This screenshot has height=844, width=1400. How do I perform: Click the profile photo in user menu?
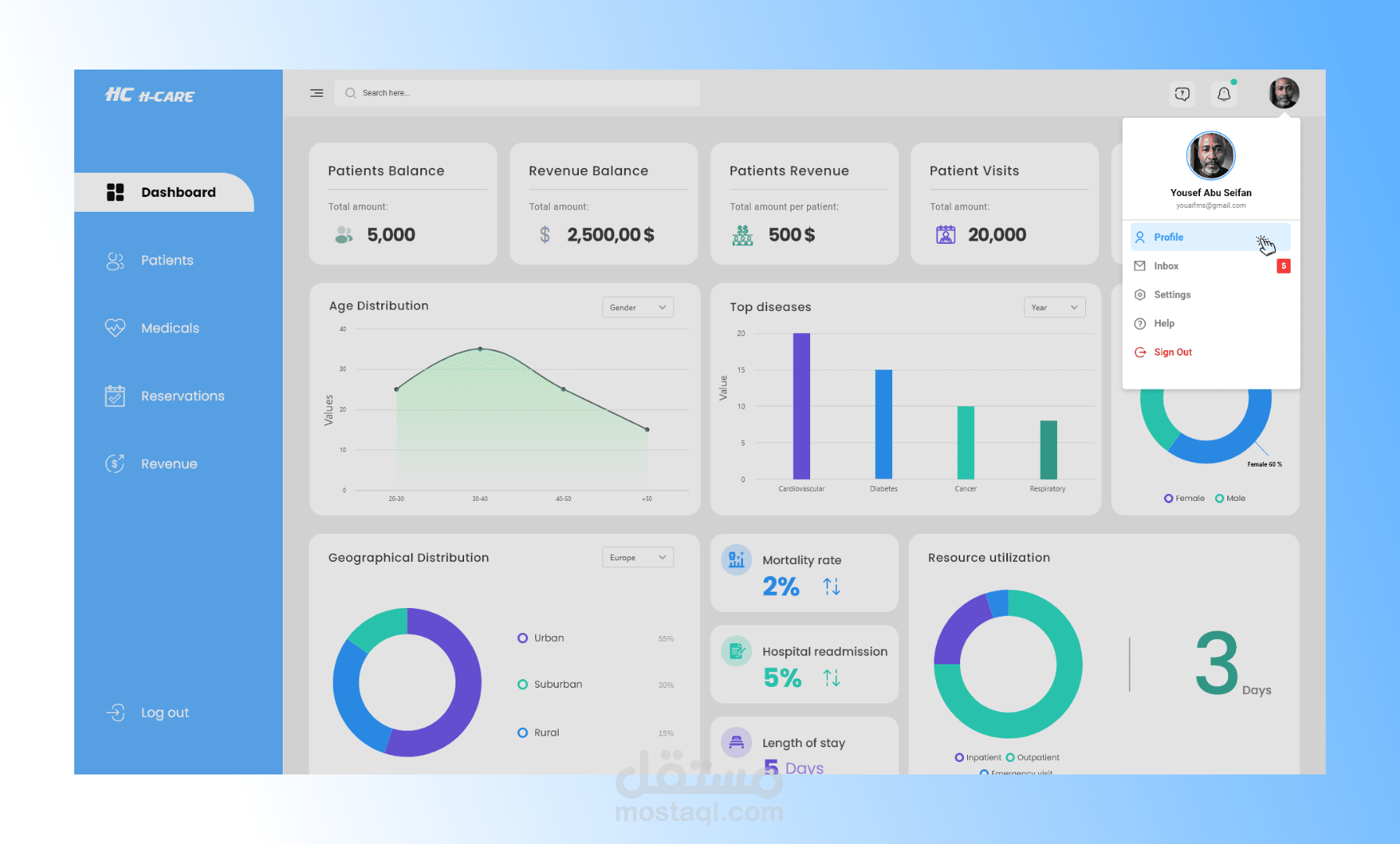pos(1210,156)
